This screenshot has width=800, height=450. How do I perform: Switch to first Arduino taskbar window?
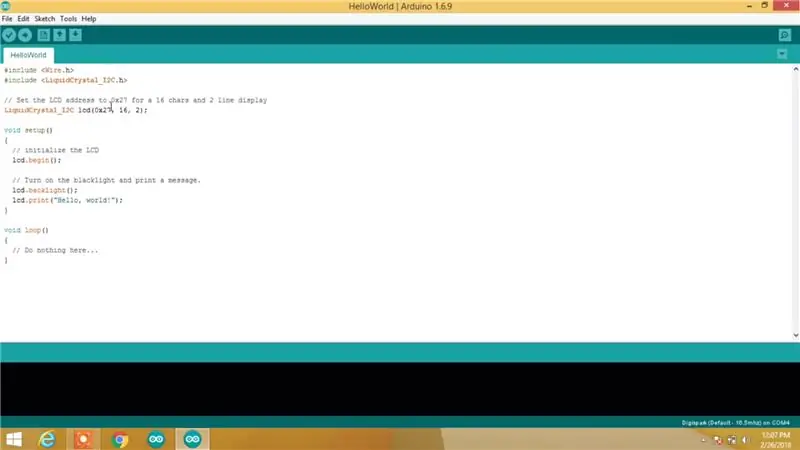point(156,439)
